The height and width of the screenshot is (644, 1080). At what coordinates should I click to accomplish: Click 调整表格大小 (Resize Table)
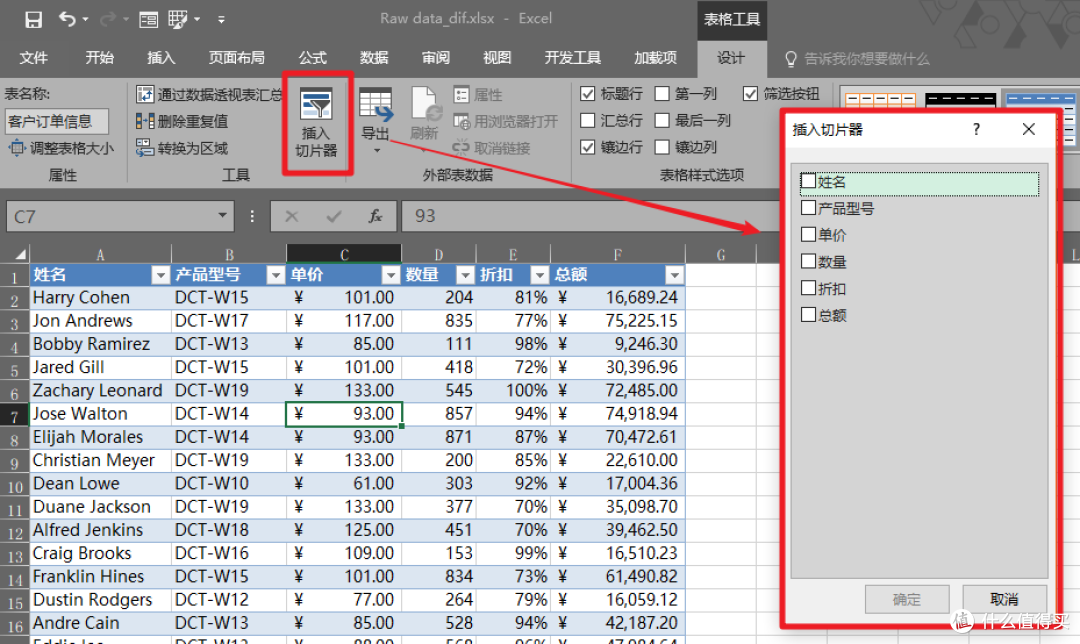61,147
